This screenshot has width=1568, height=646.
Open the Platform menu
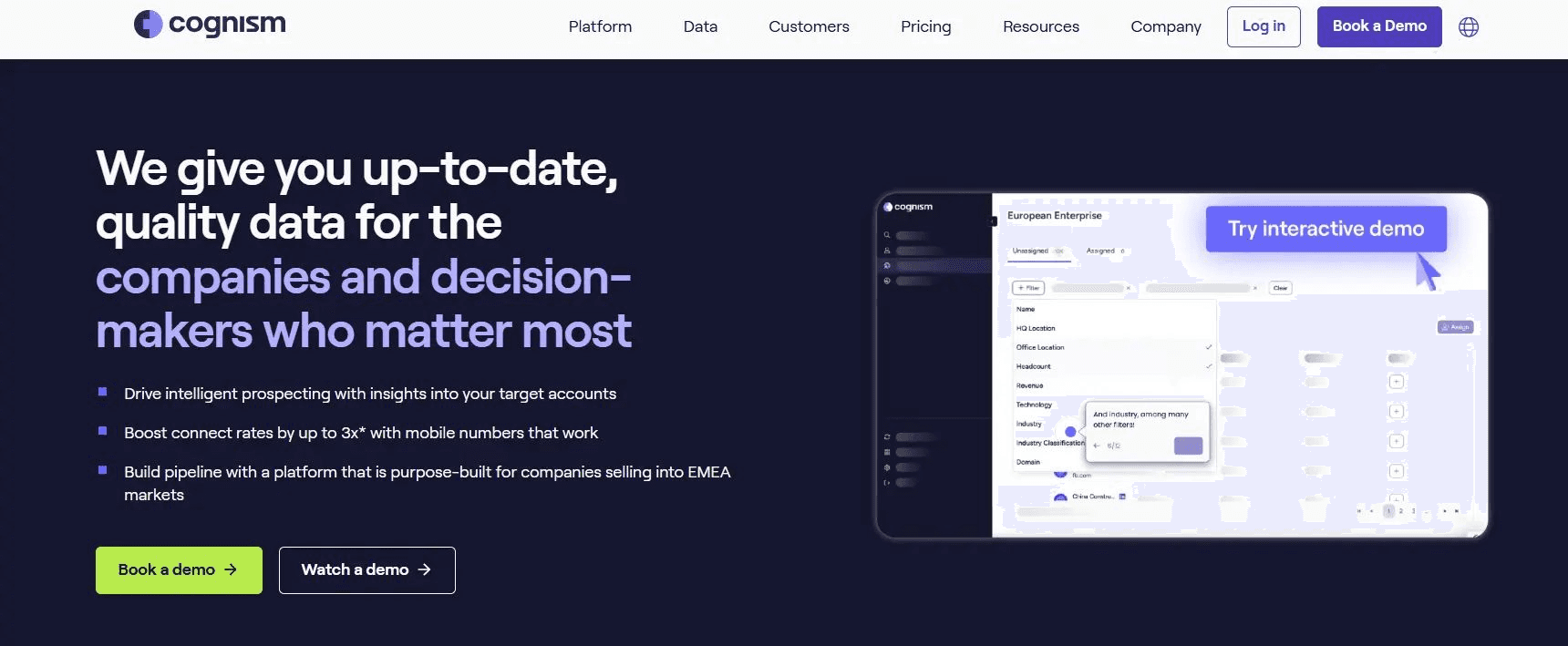[600, 27]
